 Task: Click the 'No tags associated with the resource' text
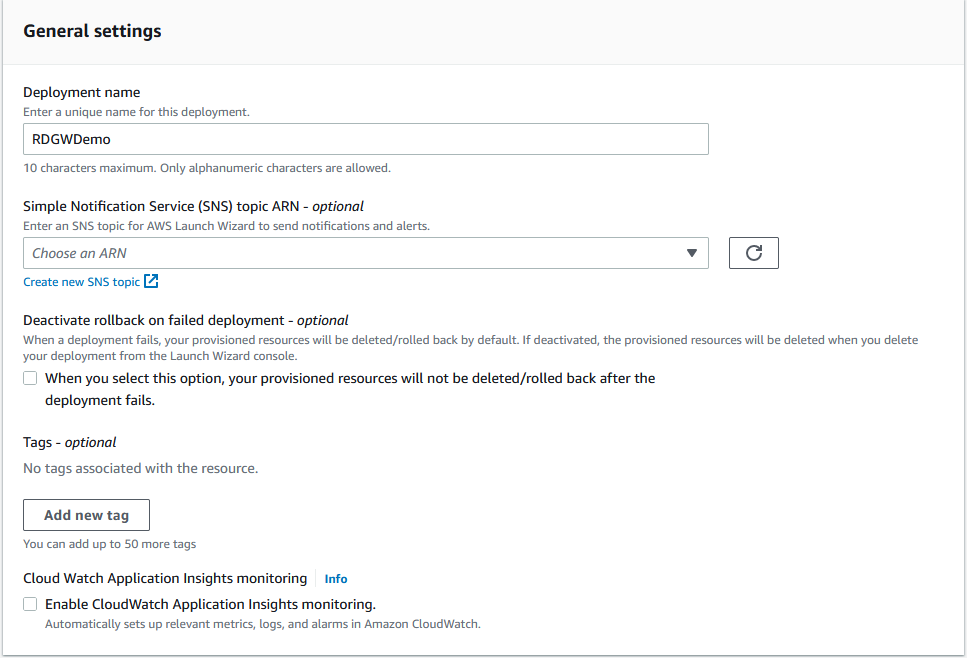coord(140,468)
